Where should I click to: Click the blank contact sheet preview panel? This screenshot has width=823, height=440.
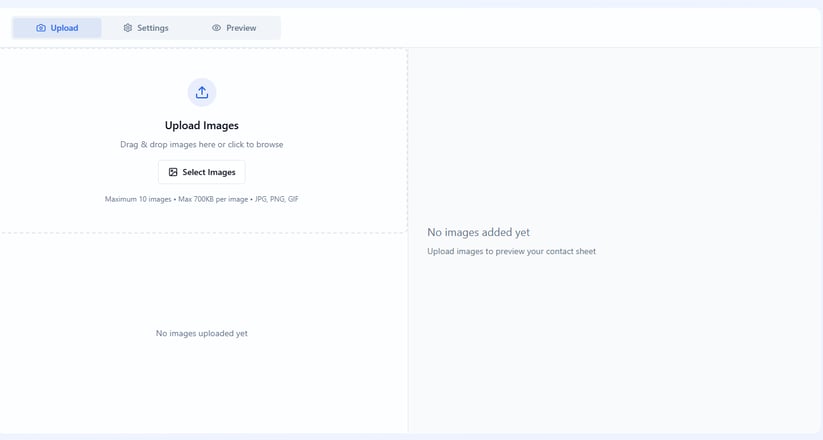pos(614,131)
